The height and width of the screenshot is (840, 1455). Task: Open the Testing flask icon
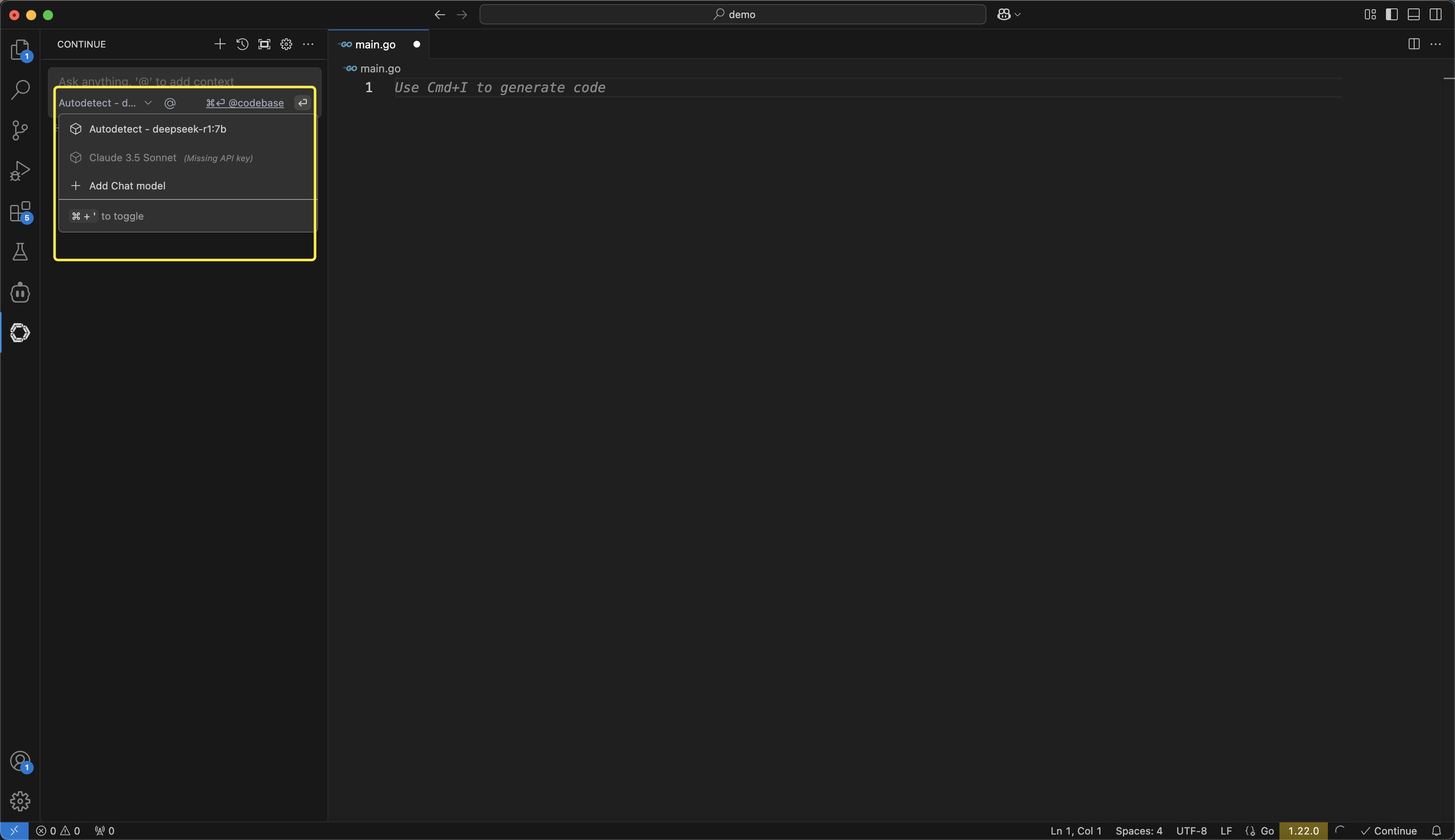click(x=20, y=252)
